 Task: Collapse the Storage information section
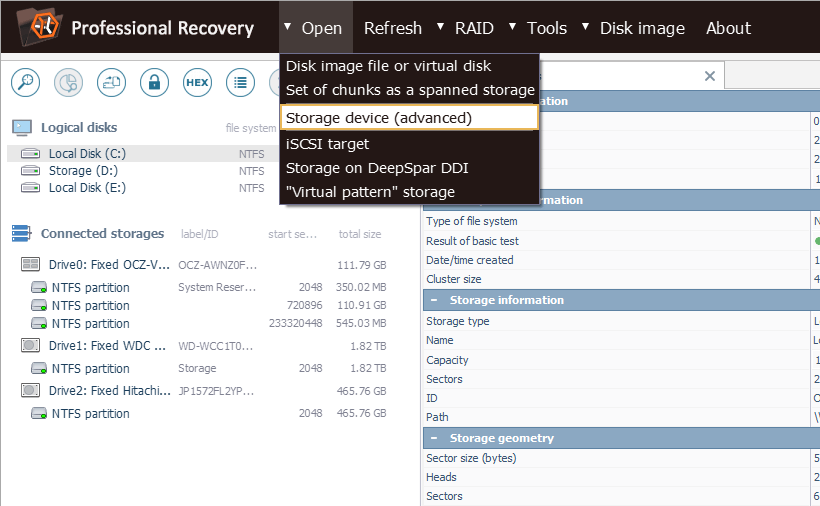tap(436, 300)
